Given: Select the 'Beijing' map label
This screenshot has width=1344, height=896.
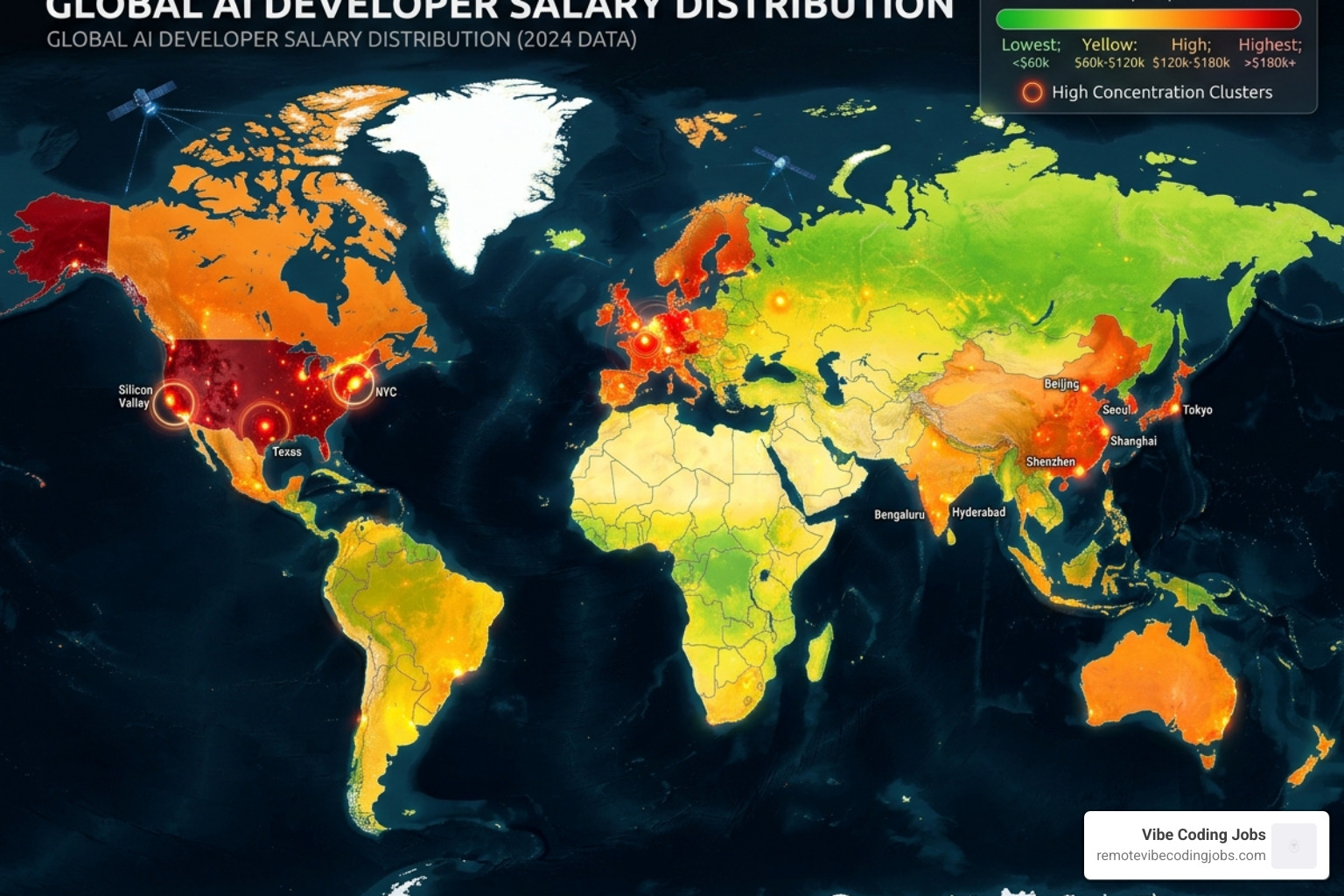Looking at the screenshot, I should pos(1061,384).
